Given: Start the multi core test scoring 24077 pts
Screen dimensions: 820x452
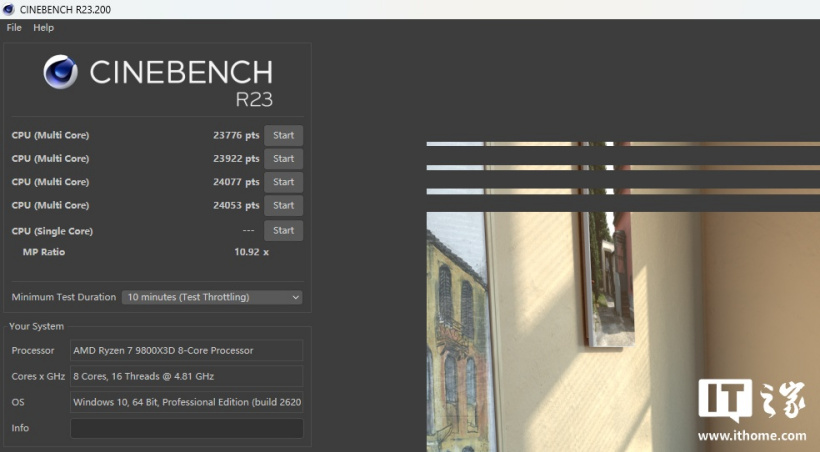Looking at the screenshot, I should click(x=283, y=182).
